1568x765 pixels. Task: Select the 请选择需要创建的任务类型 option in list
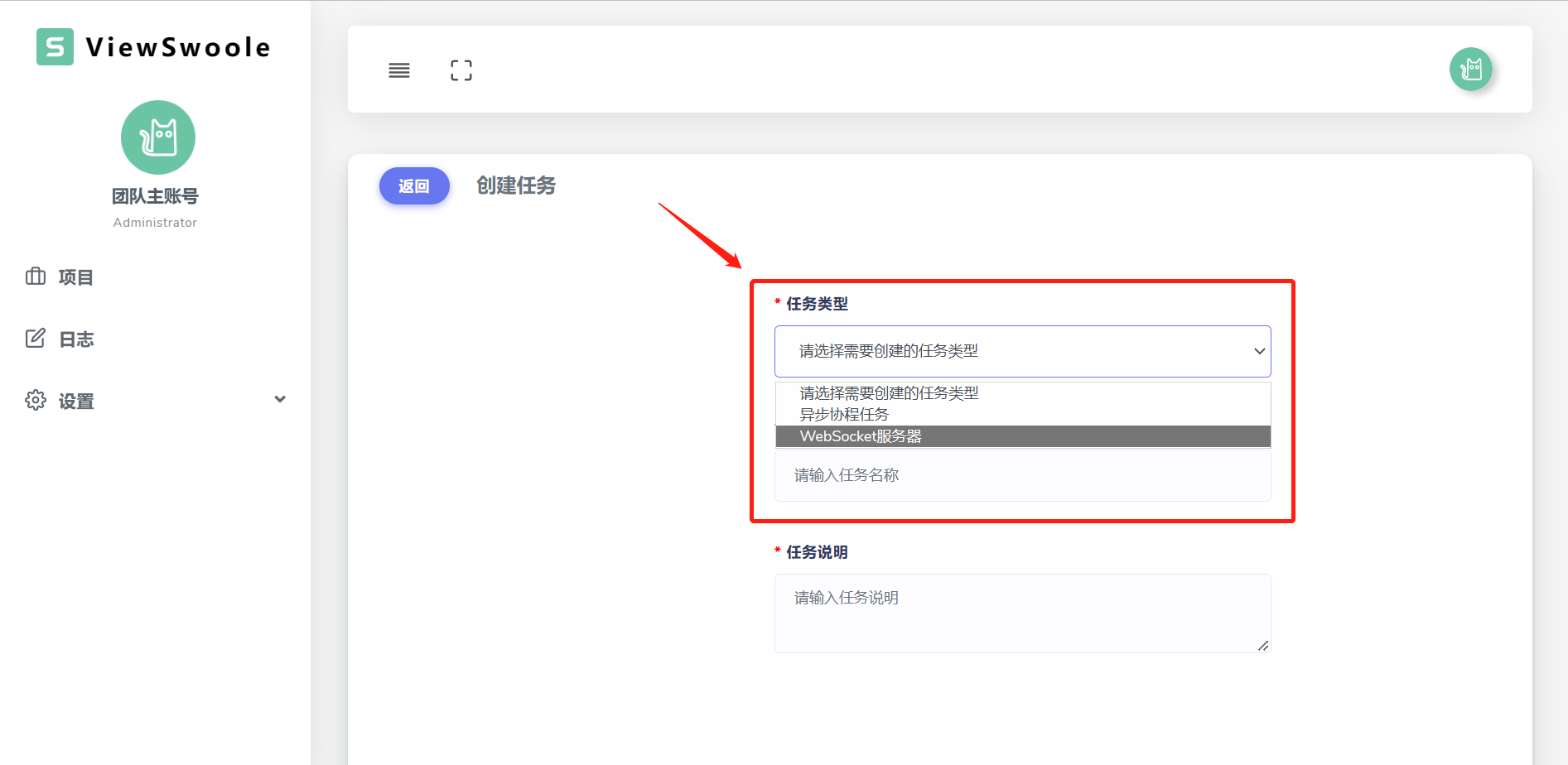click(1023, 393)
